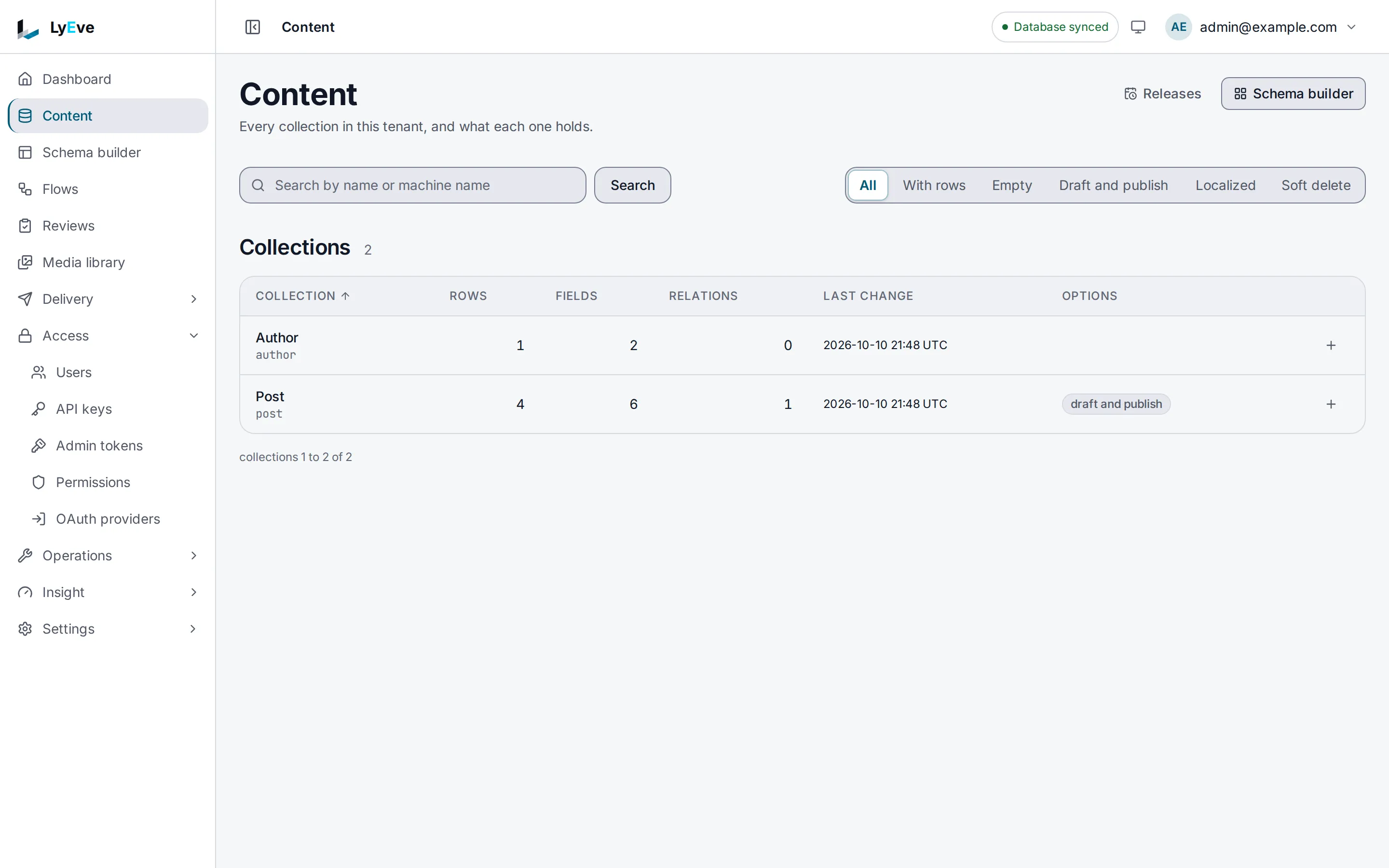The height and width of the screenshot is (868, 1389).
Task: Click the Database synced status badge
Action: click(x=1055, y=27)
